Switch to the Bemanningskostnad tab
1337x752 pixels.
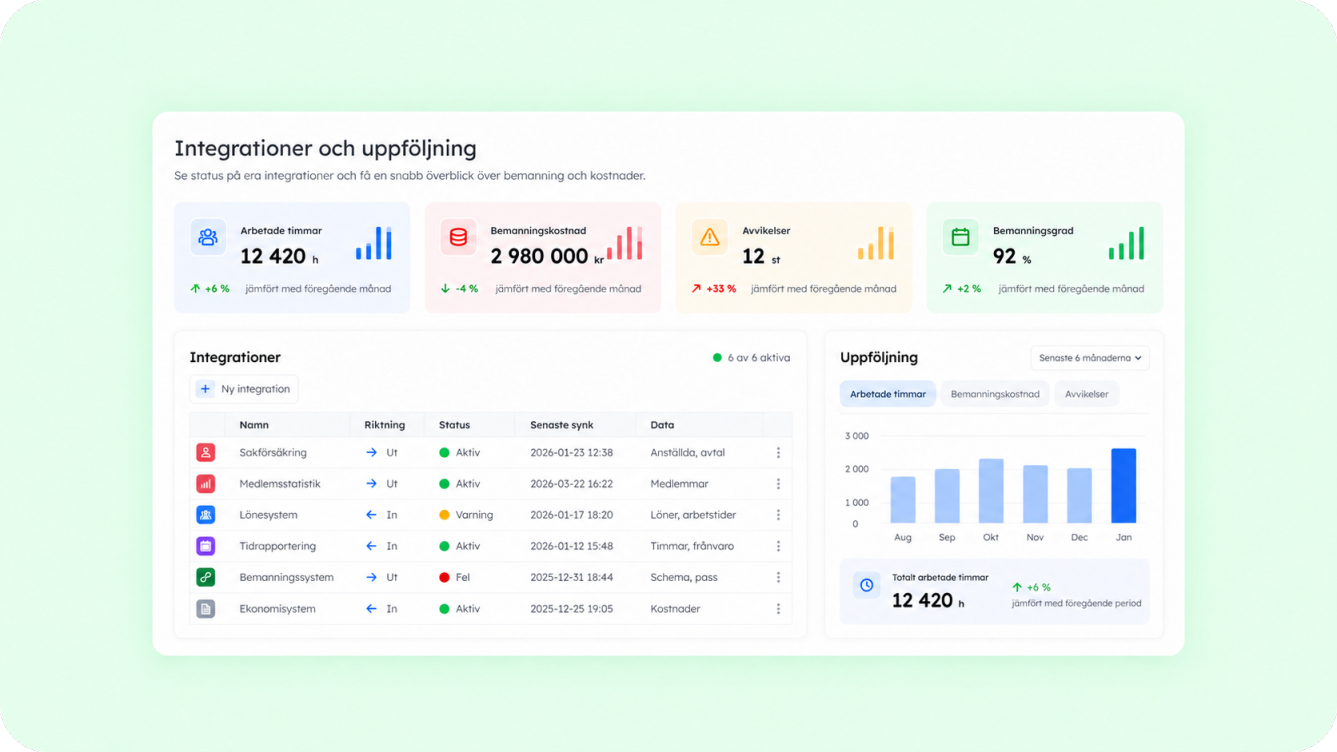coord(995,394)
